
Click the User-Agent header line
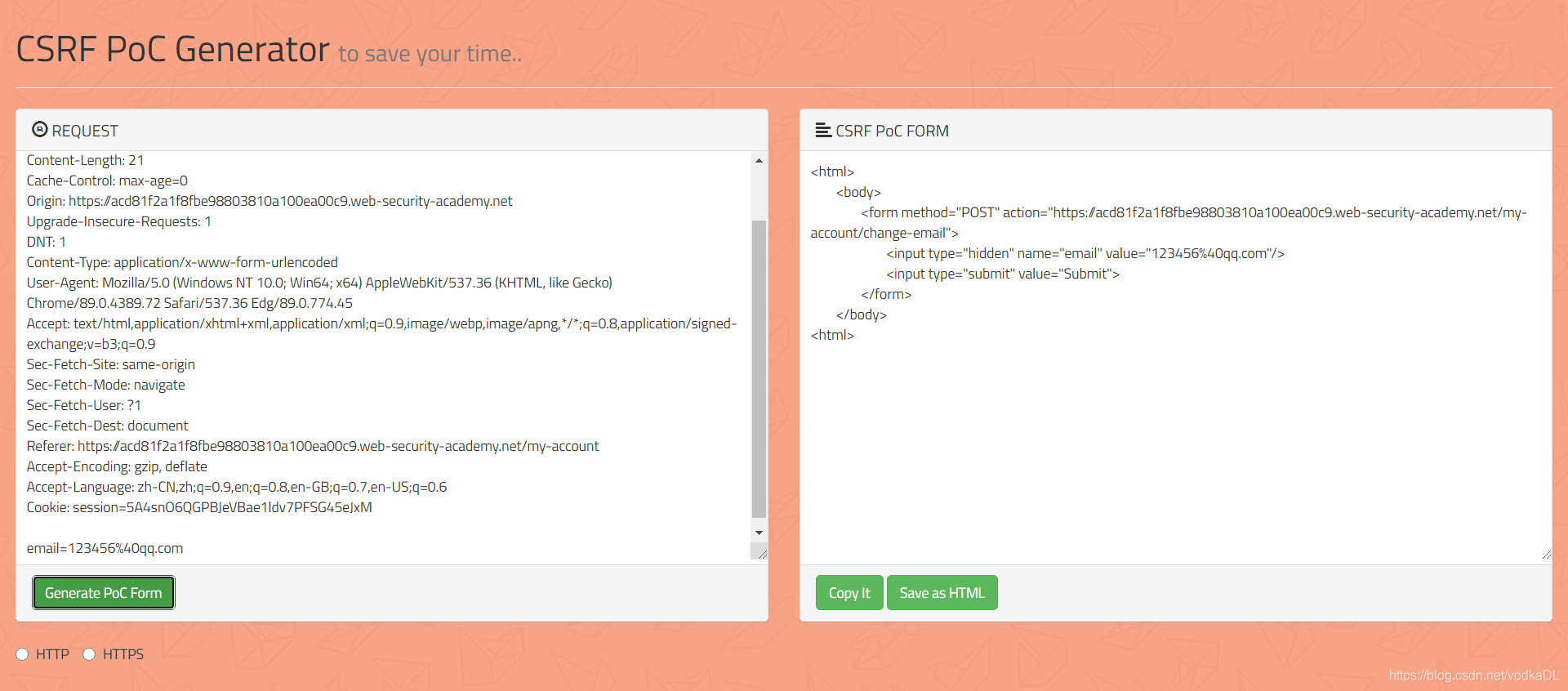[319, 283]
